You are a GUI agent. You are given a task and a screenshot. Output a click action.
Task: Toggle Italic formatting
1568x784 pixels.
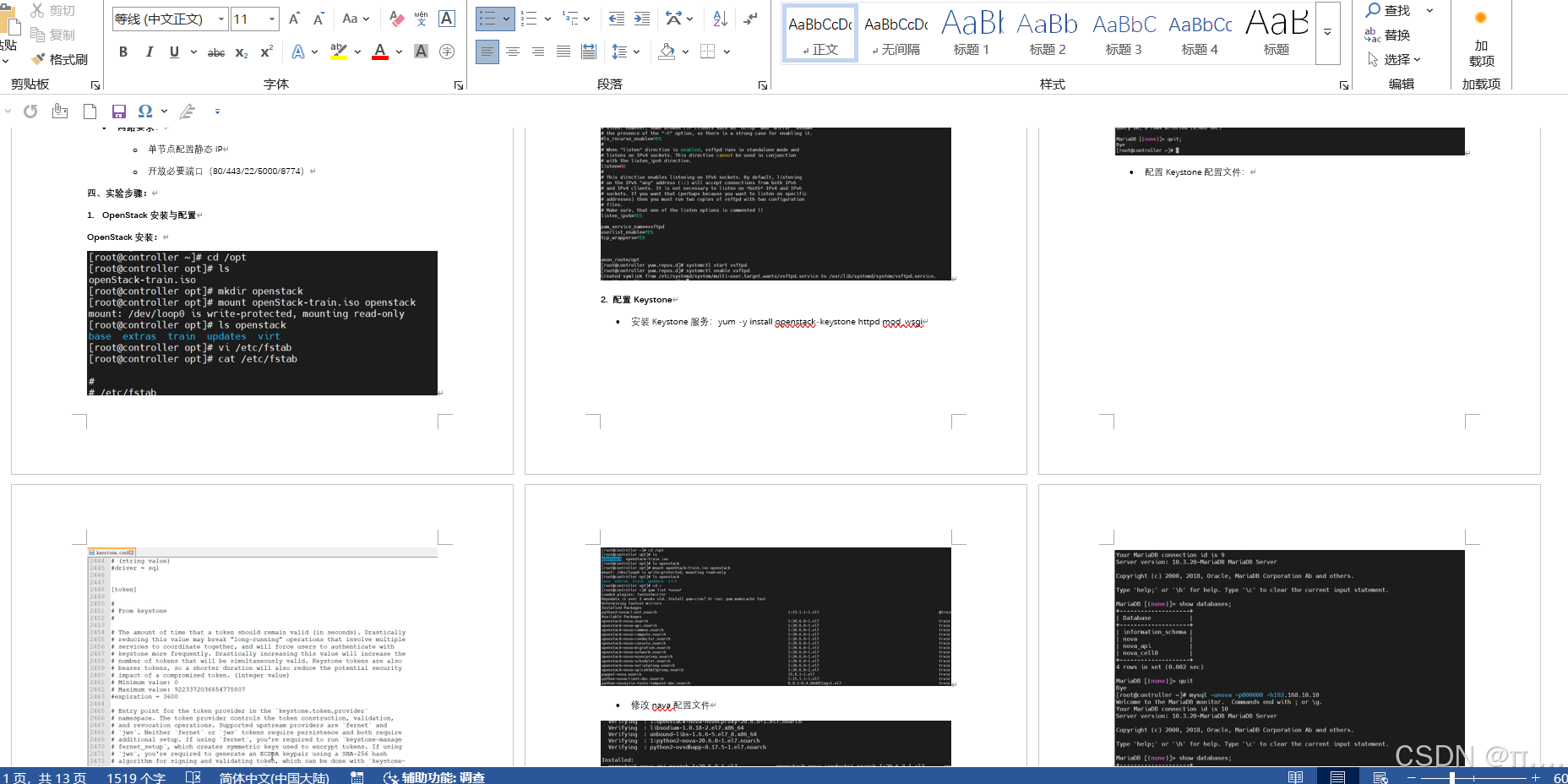[150, 52]
